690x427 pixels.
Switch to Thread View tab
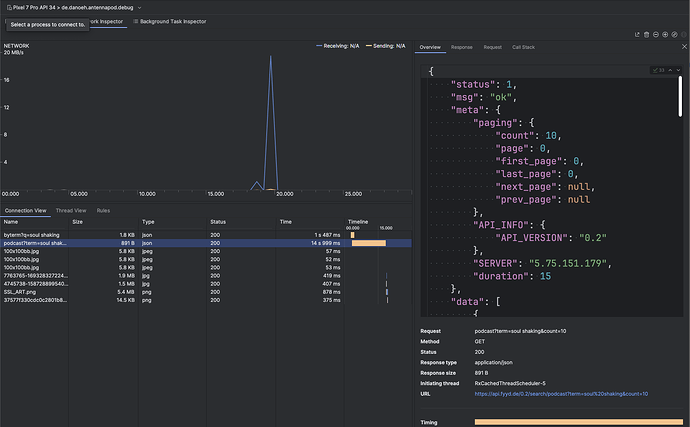(71, 210)
